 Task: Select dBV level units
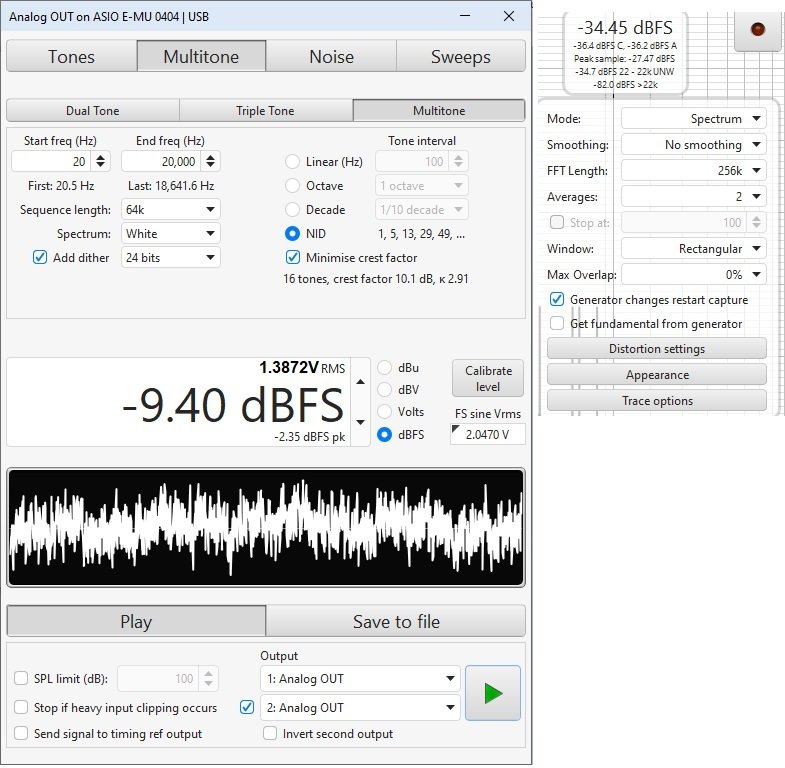click(384, 390)
